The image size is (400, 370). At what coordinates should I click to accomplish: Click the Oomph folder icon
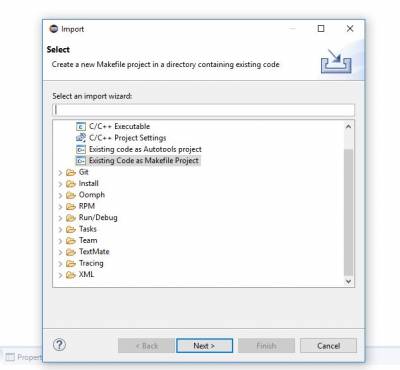tap(71, 195)
